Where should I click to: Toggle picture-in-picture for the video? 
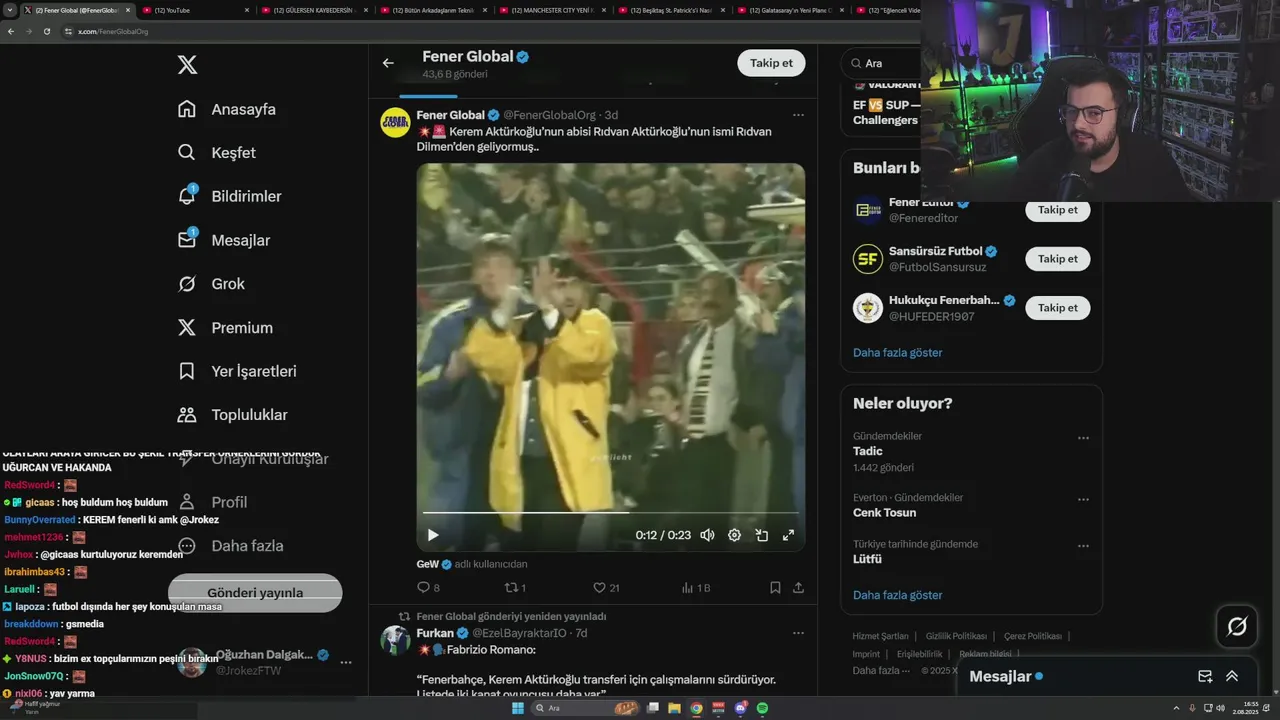tap(761, 535)
